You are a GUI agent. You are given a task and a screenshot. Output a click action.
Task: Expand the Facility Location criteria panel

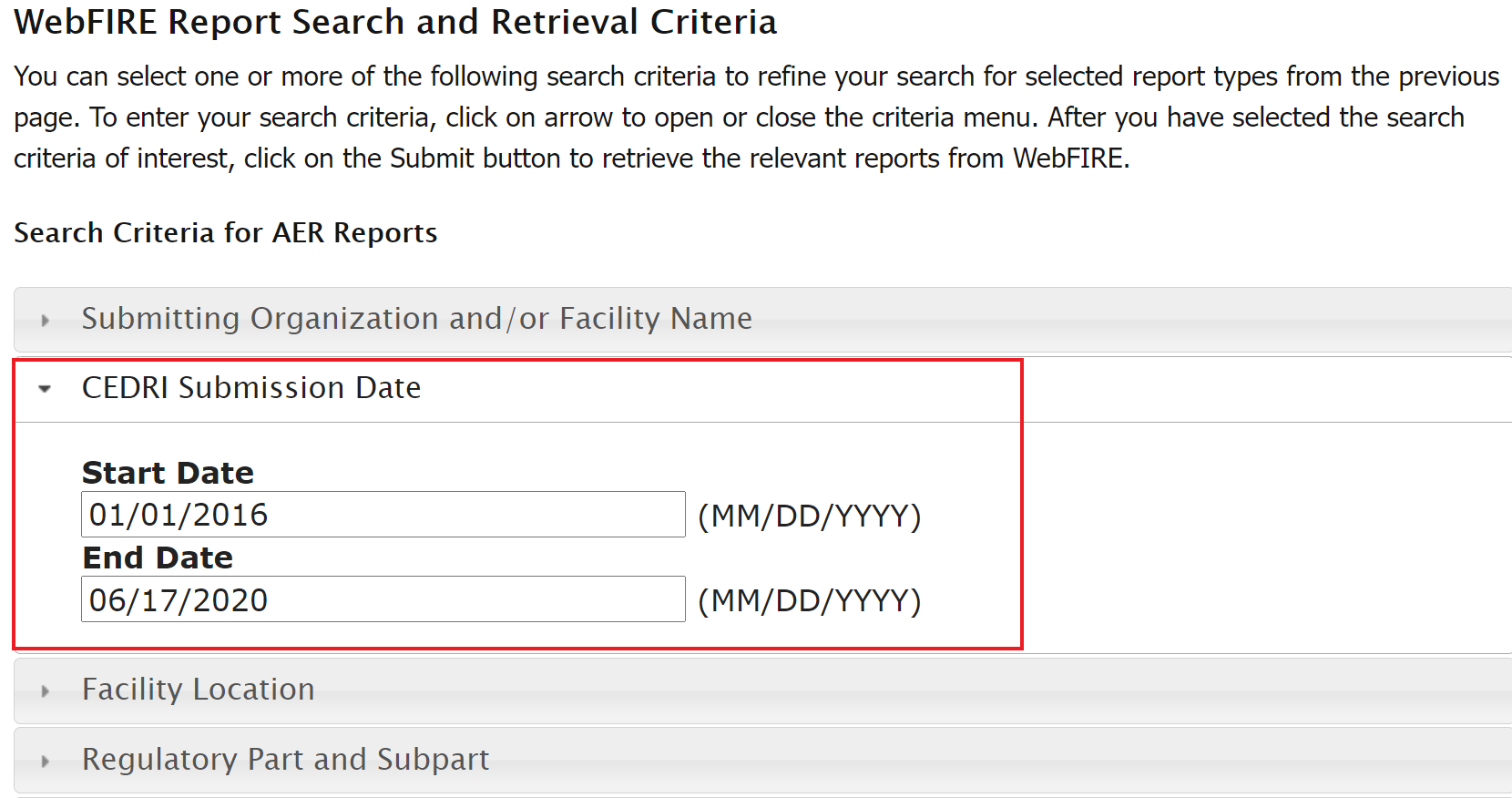[763, 691]
